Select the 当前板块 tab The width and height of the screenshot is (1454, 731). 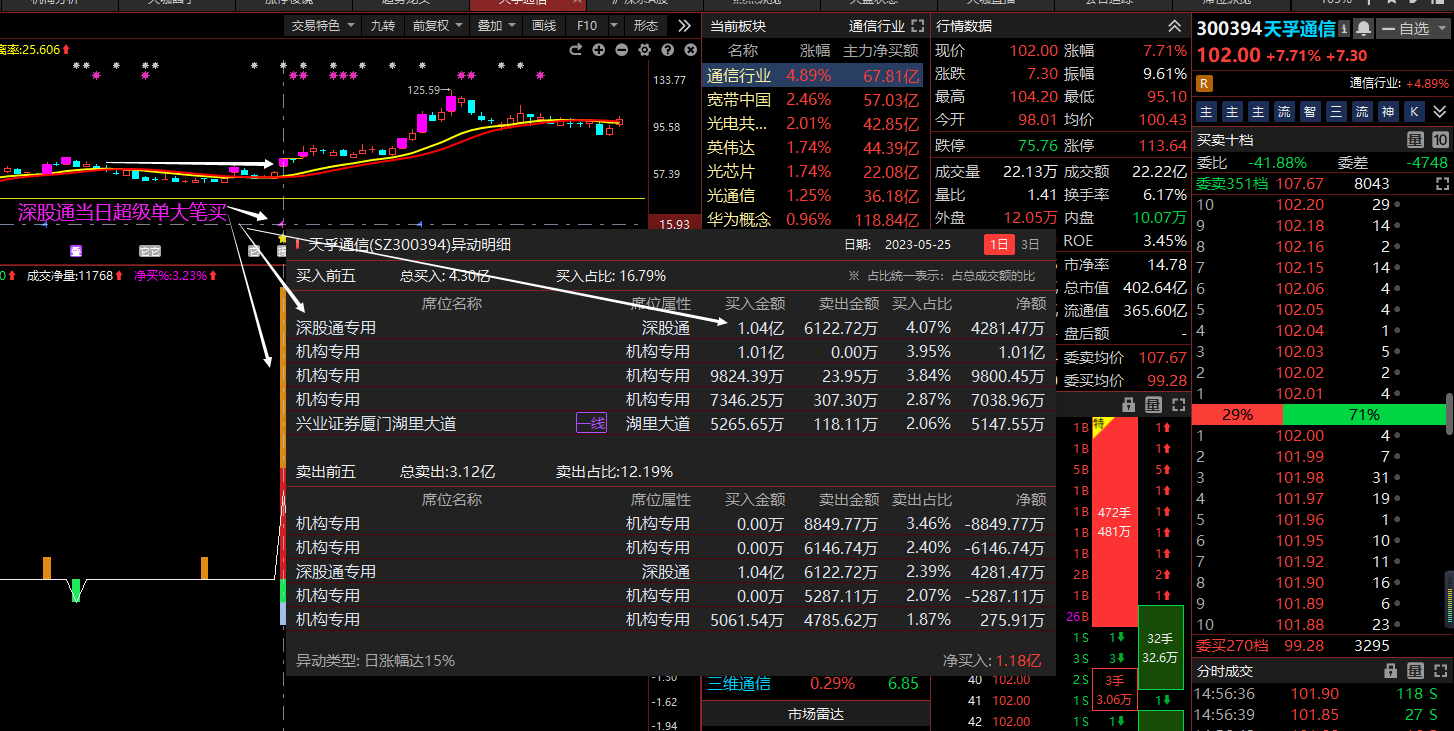point(737,26)
